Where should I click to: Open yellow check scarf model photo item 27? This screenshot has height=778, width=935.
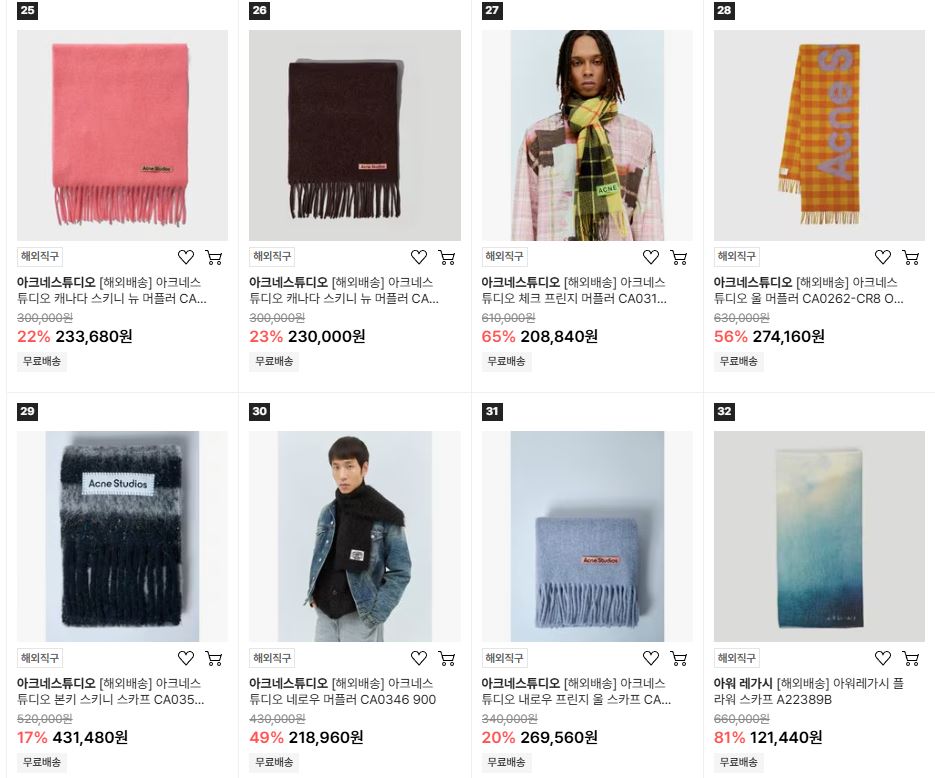(587, 135)
